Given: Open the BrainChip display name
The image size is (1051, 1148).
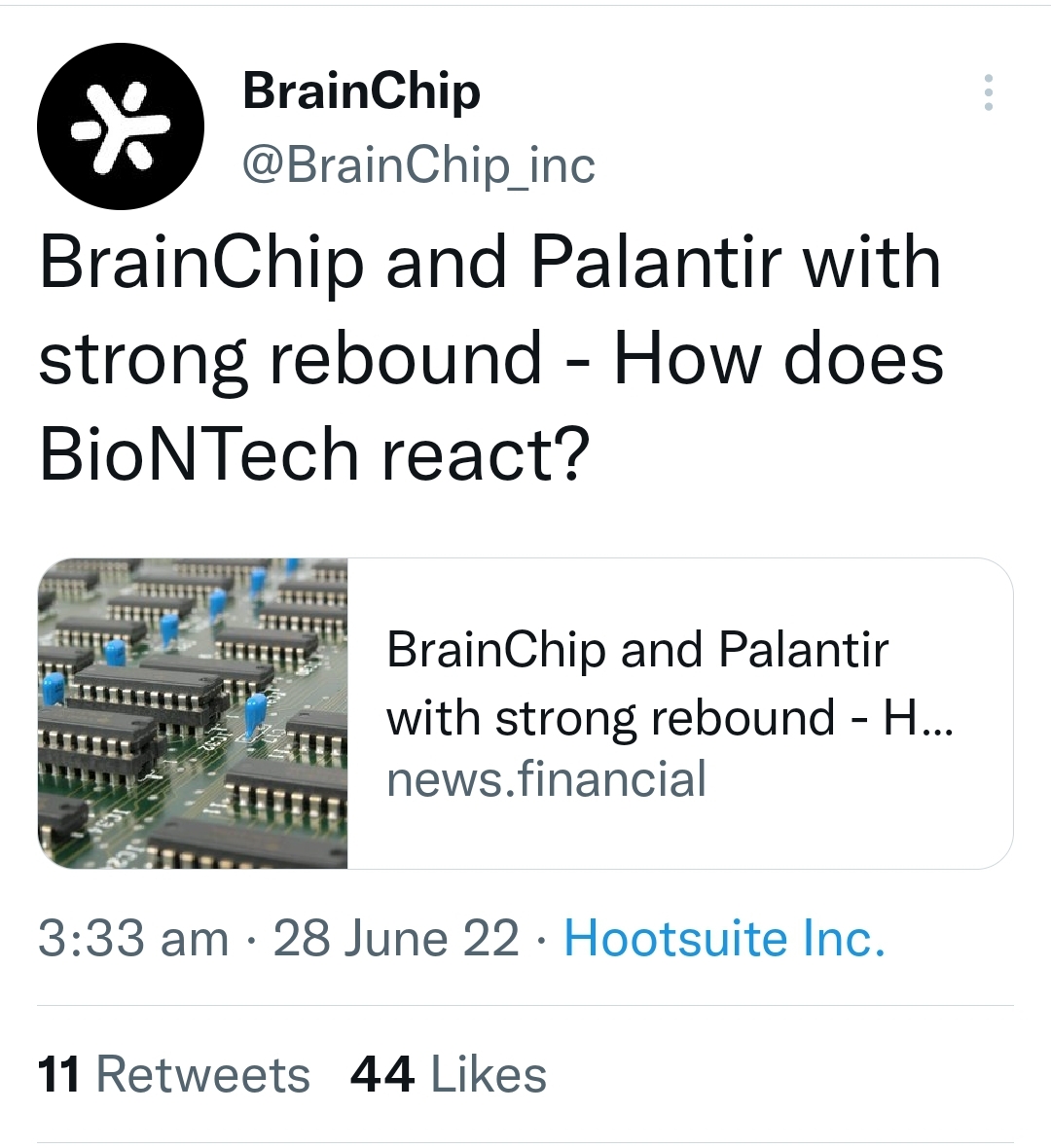Looking at the screenshot, I should pos(361,93).
